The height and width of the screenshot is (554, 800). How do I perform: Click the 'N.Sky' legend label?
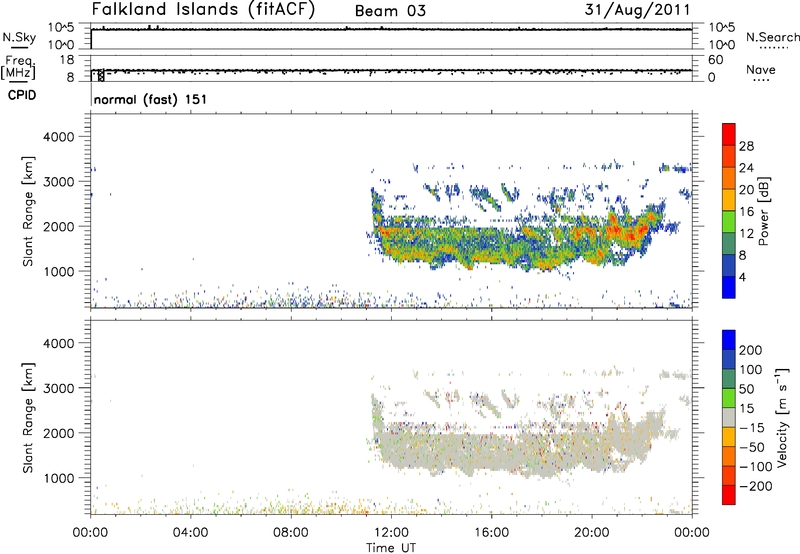tap(19, 37)
